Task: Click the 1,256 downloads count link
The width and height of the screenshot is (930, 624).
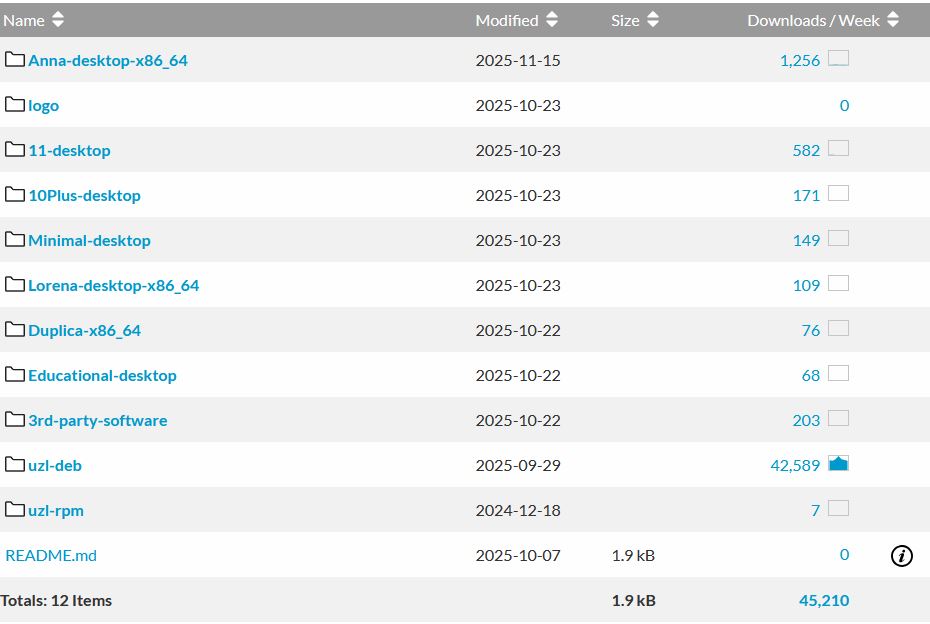Action: click(x=800, y=60)
